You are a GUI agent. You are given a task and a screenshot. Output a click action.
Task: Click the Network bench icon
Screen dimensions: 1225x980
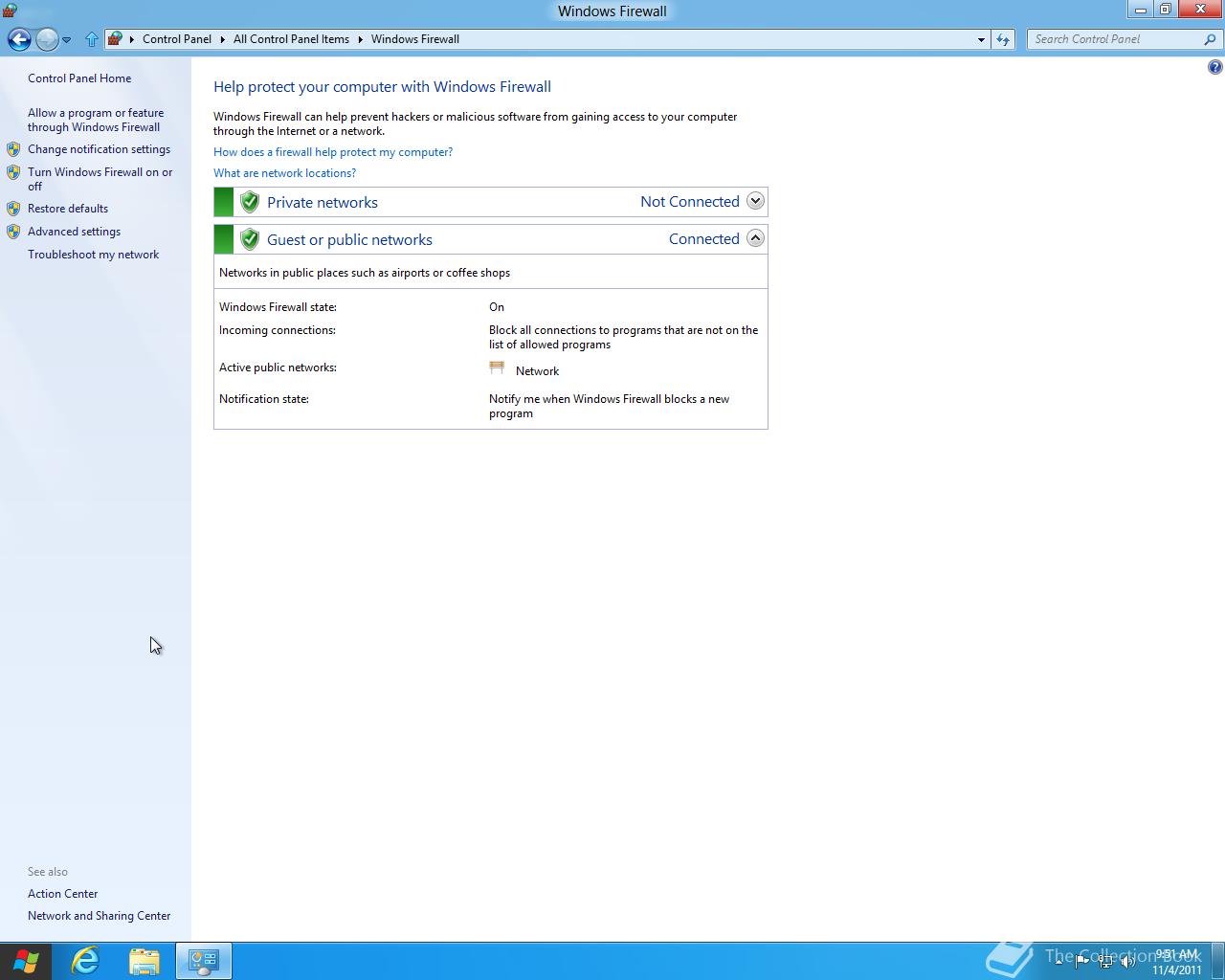point(497,367)
